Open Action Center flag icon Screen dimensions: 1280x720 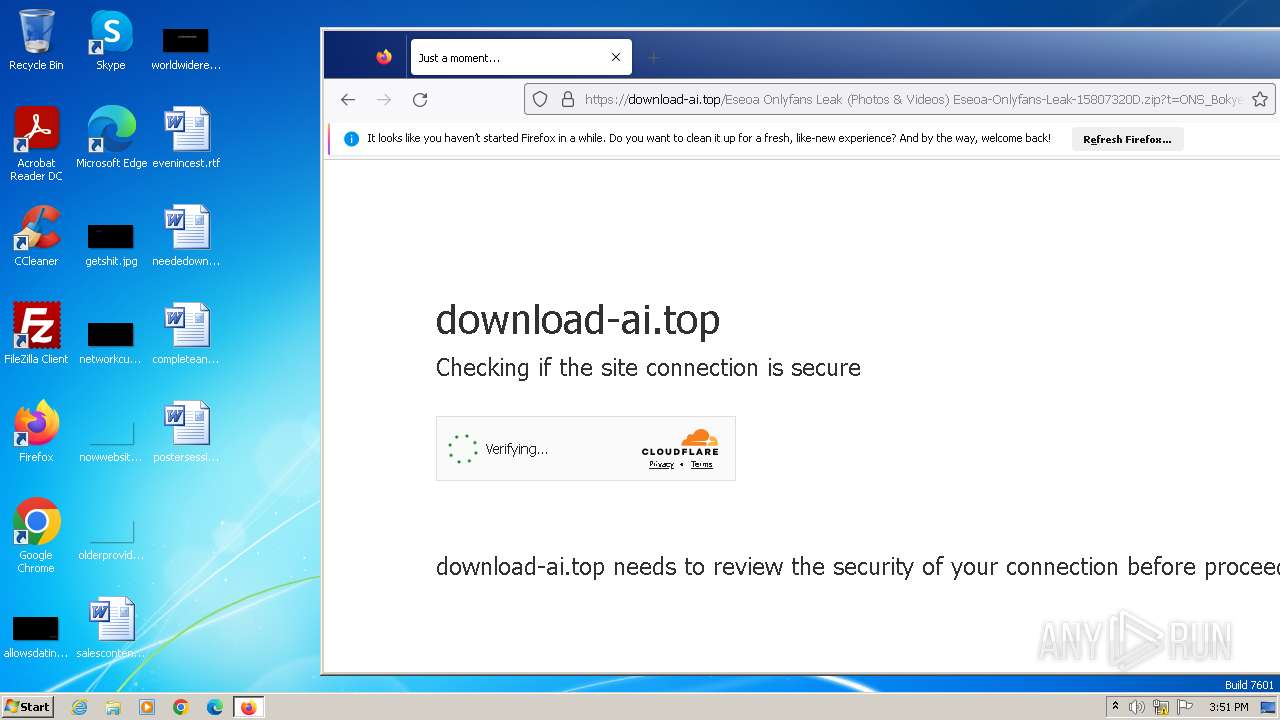coord(1184,707)
